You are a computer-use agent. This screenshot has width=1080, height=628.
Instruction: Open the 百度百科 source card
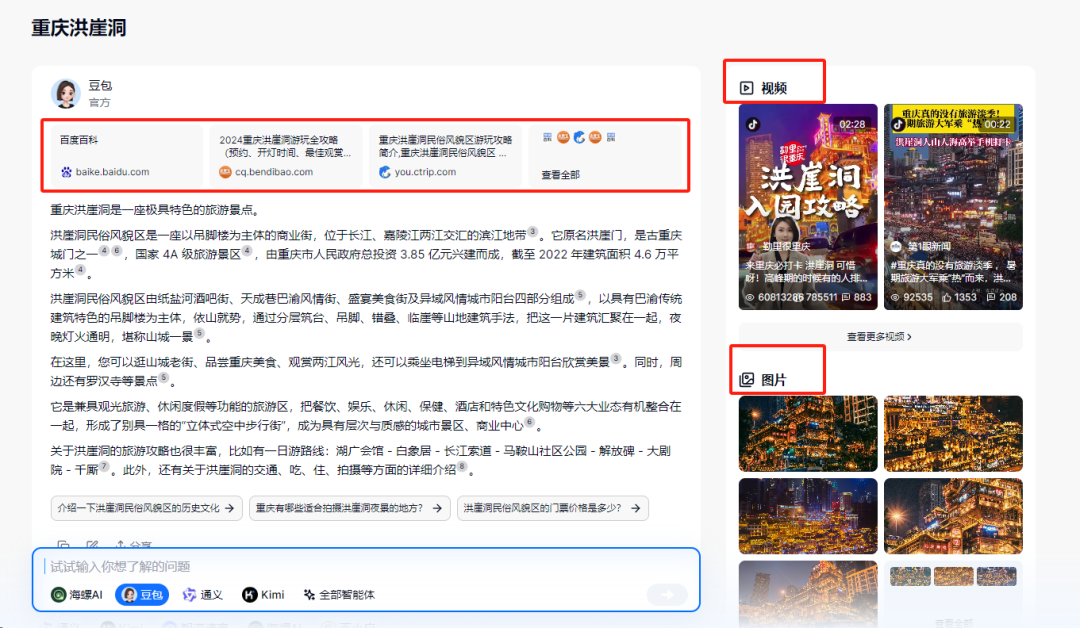[x=125, y=156]
